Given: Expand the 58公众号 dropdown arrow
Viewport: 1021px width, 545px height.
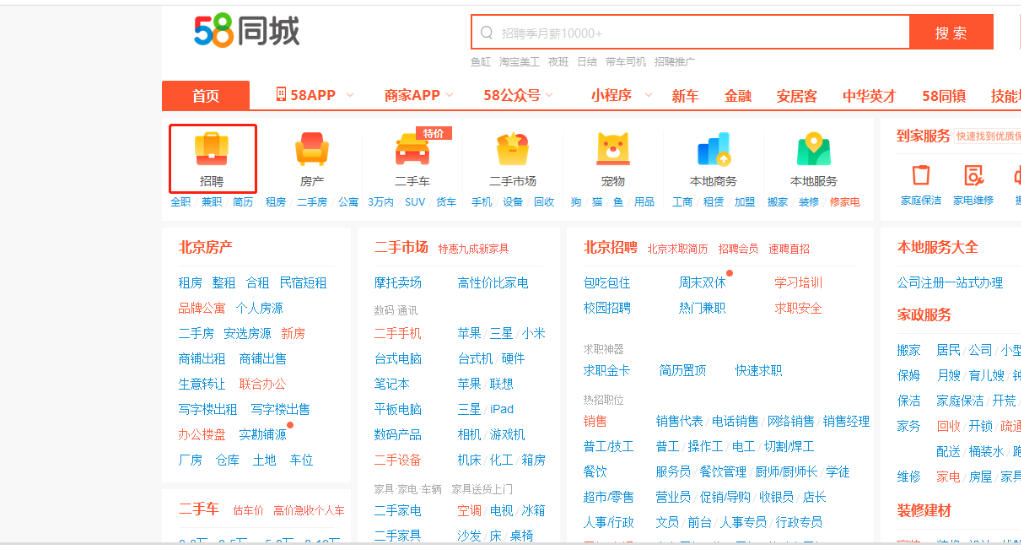Looking at the screenshot, I should (549, 95).
